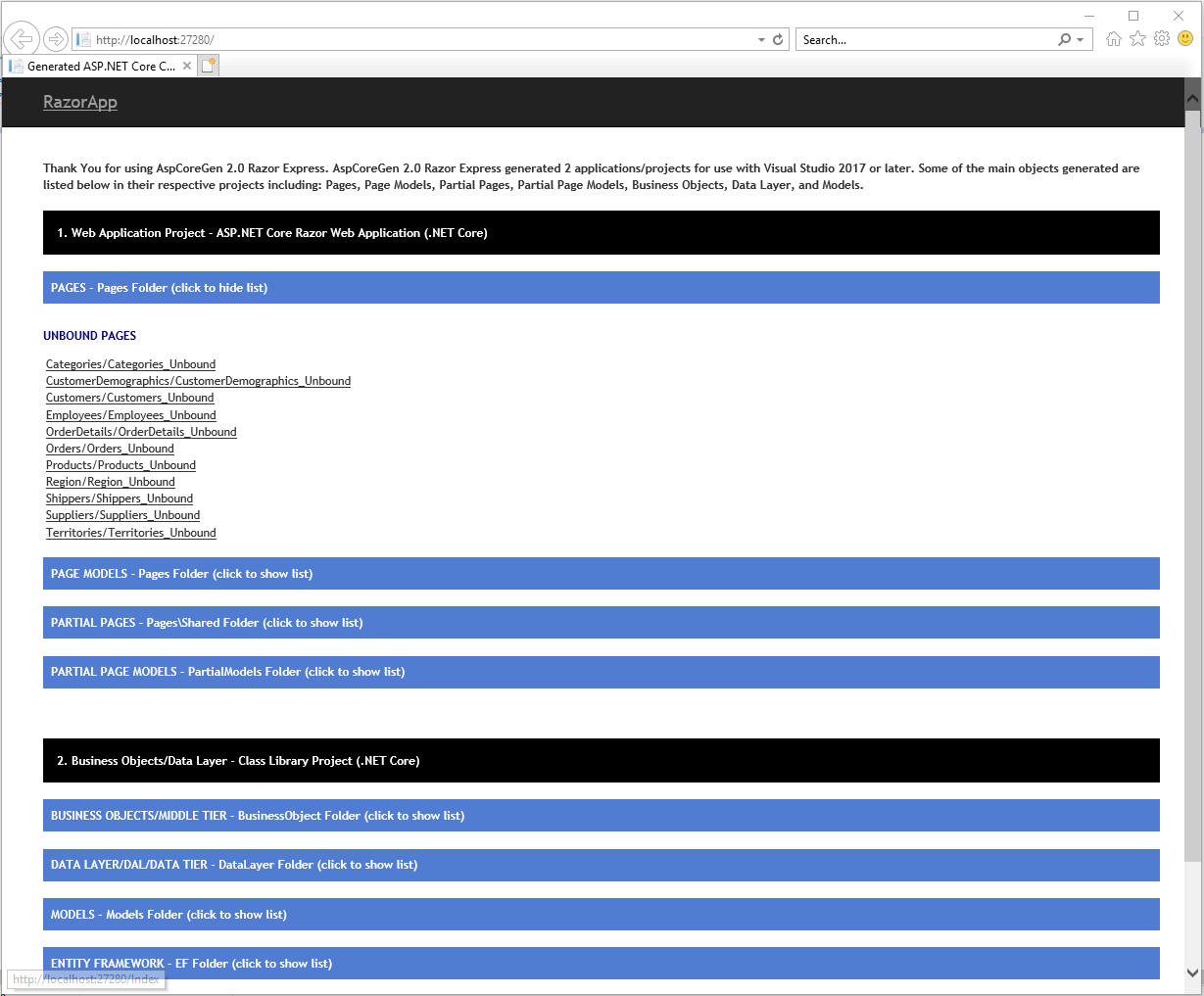Open Products/Products_Unbound link

(120, 465)
